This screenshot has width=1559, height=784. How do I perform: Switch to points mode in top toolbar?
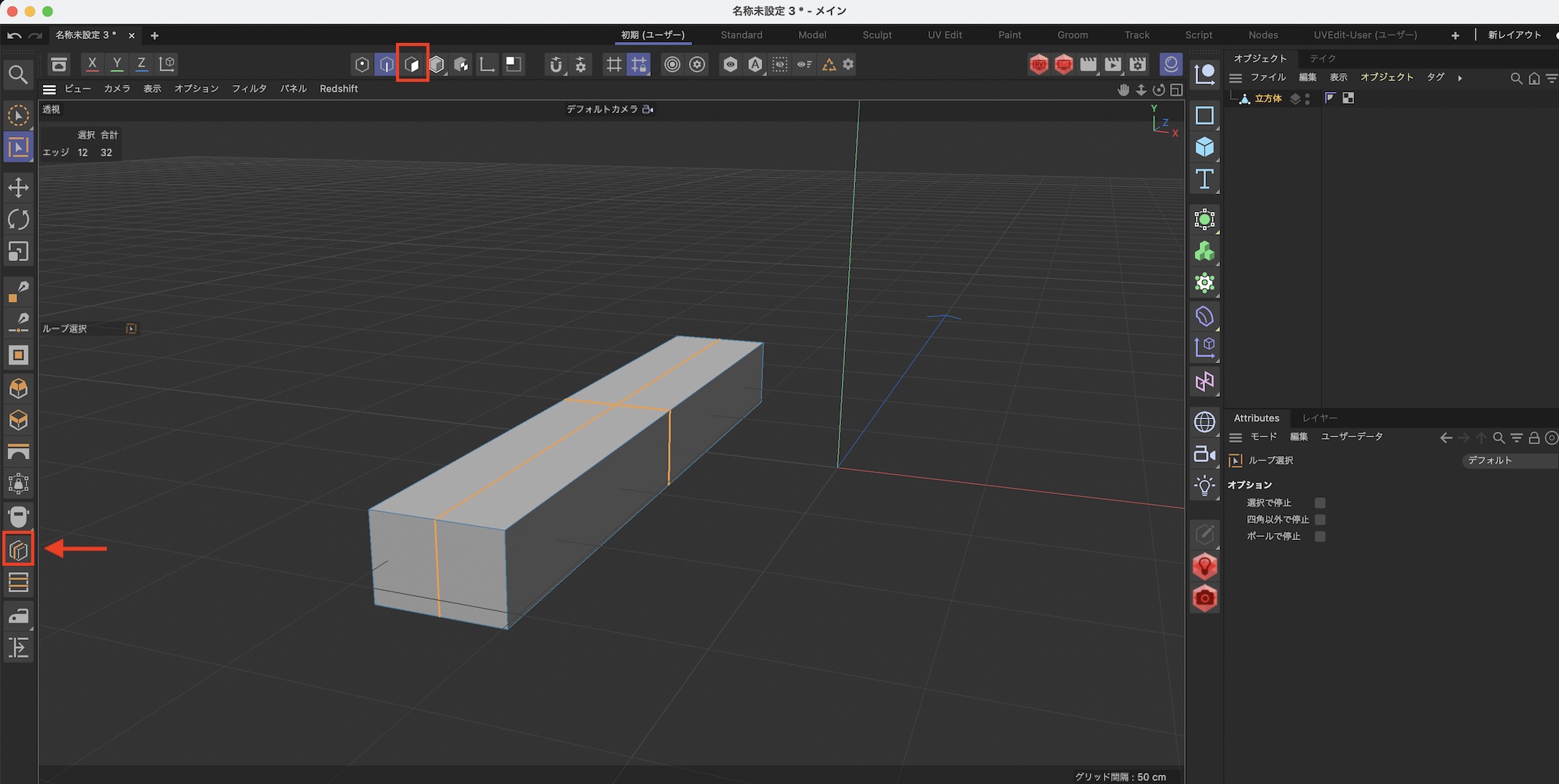[362, 65]
